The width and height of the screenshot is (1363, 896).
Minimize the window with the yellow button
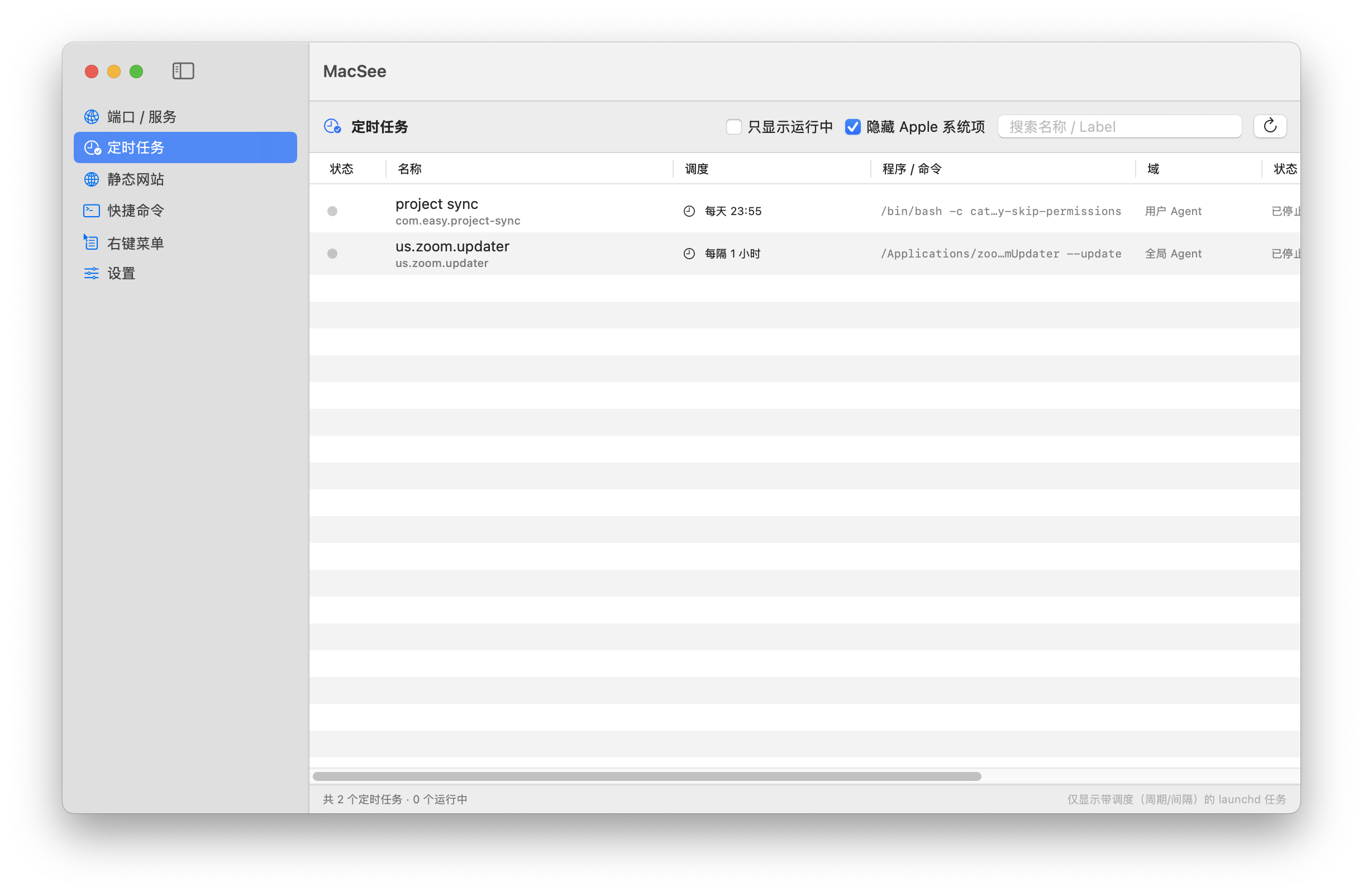point(114,72)
